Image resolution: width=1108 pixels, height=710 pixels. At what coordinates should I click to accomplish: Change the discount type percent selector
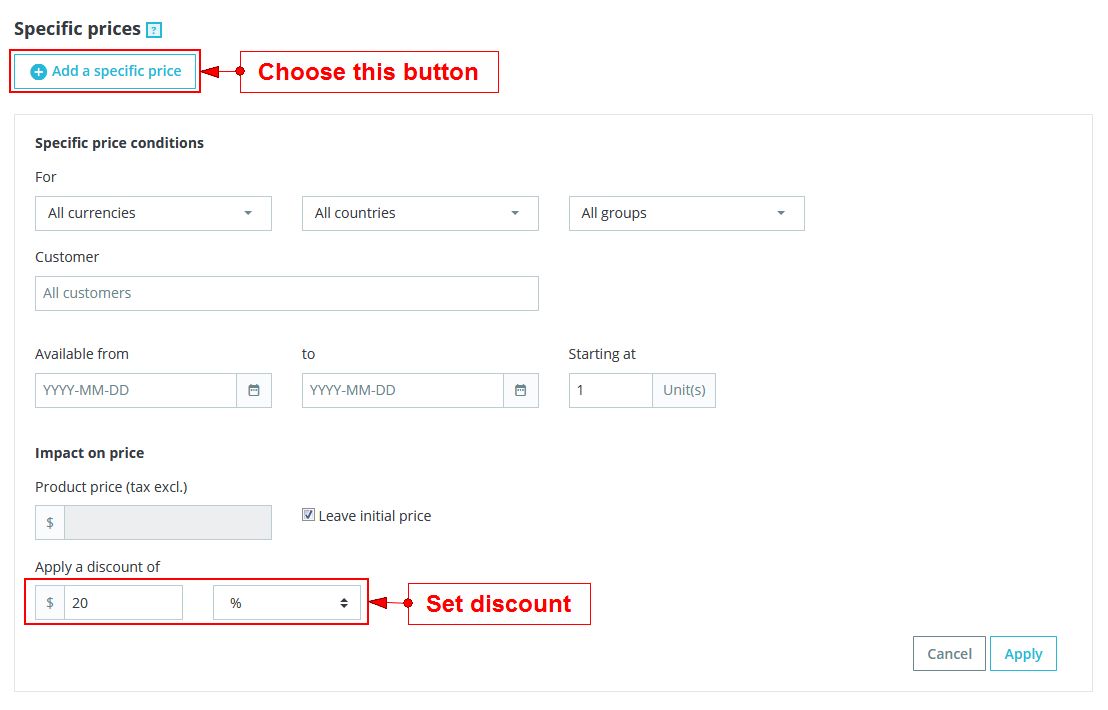point(287,603)
